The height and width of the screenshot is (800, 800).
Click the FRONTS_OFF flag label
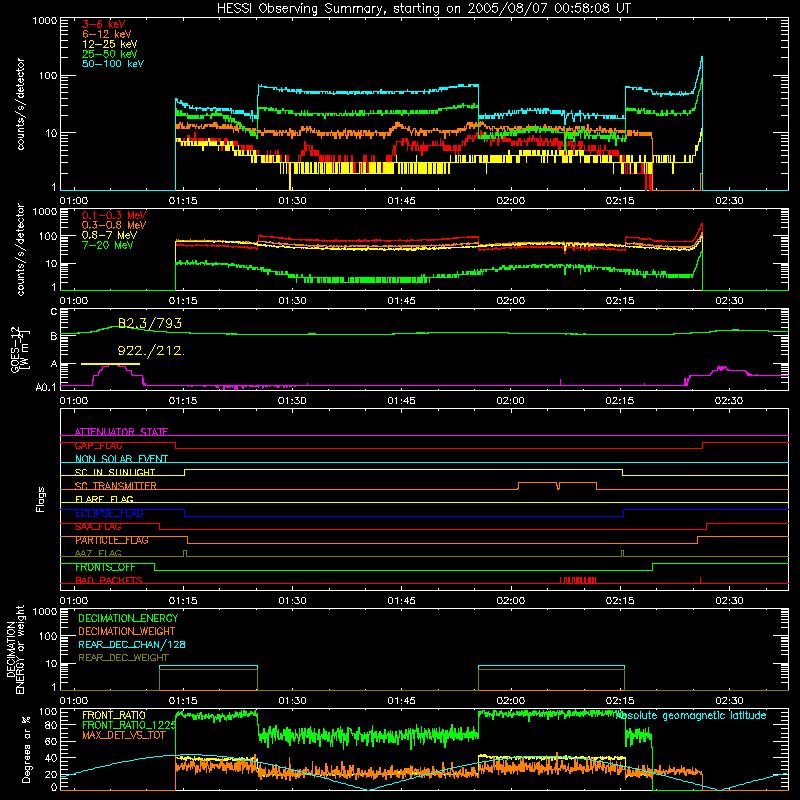tap(106, 567)
